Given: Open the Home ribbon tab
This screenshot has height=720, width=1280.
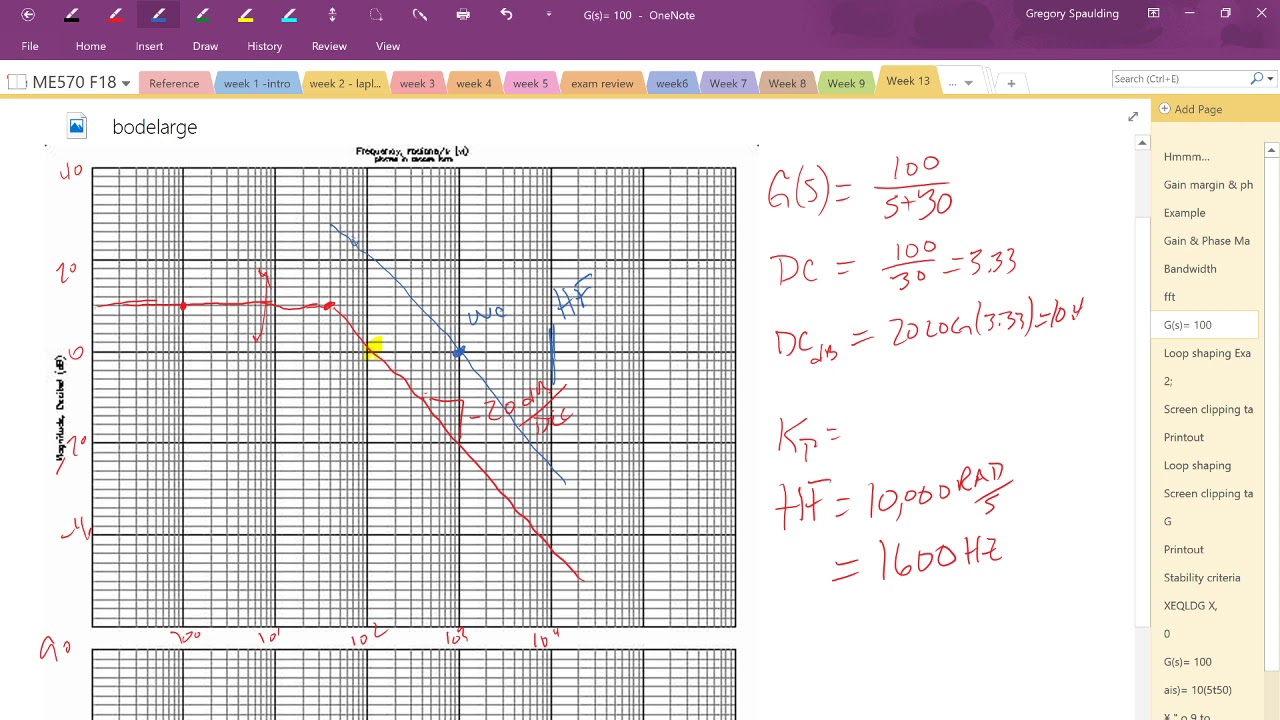Looking at the screenshot, I should [x=90, y=46].
